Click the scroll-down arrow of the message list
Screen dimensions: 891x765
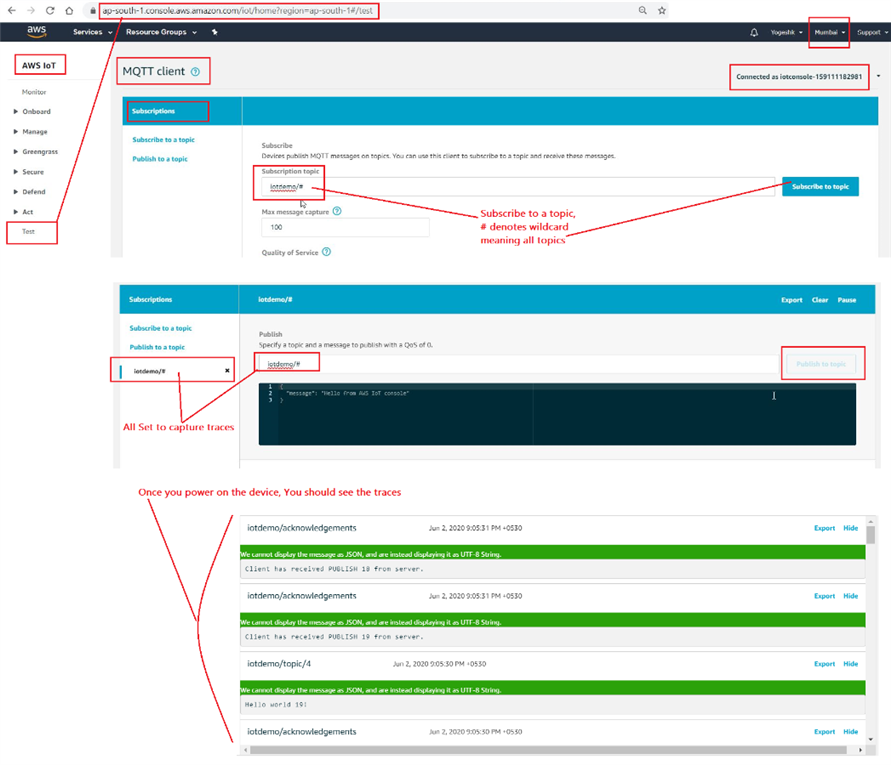point(871,739)
